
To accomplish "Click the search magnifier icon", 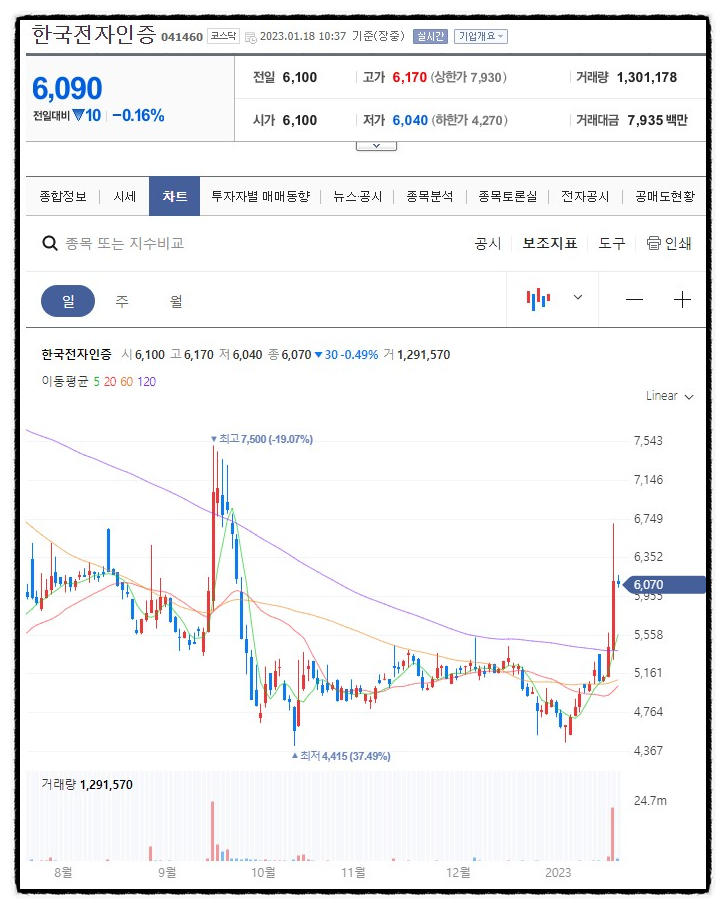I will pos(50,243).
